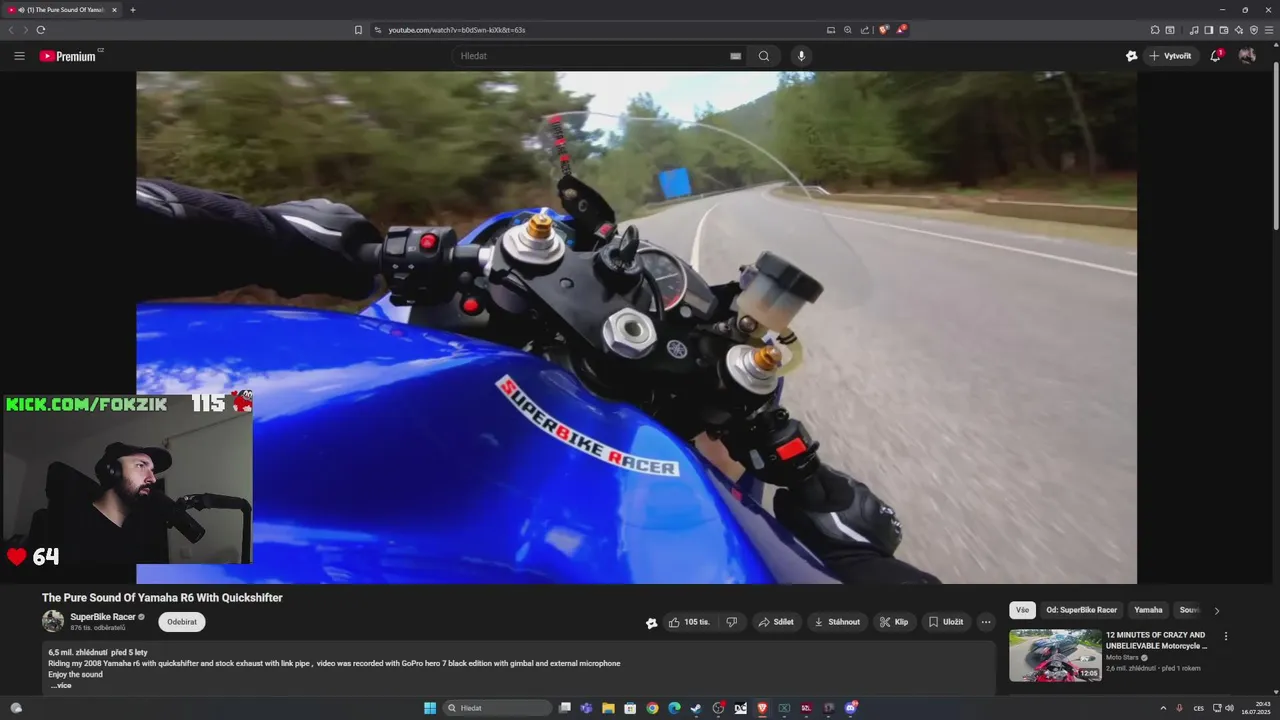Screen dimensions: 1280x720
Task: Open options menu for 12 MINUTES video
Action: click(x=1226, y=636)
